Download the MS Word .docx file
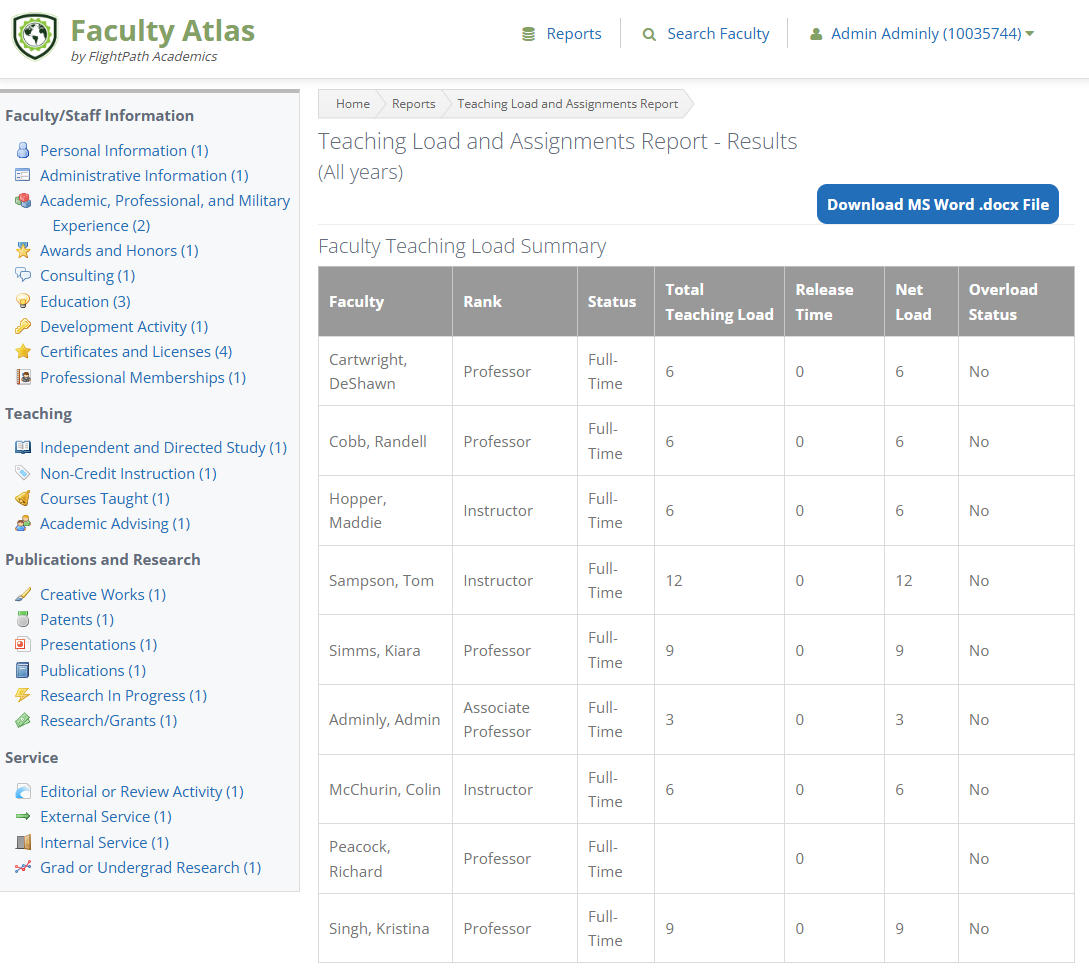This screenshot has height=977, width=1089. 937,204
